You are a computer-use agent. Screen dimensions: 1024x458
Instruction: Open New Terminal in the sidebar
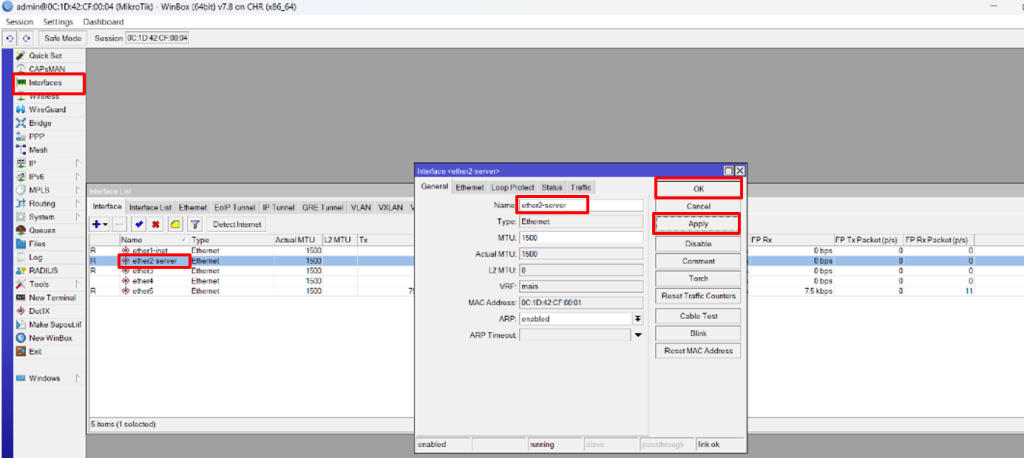point(52,297)
